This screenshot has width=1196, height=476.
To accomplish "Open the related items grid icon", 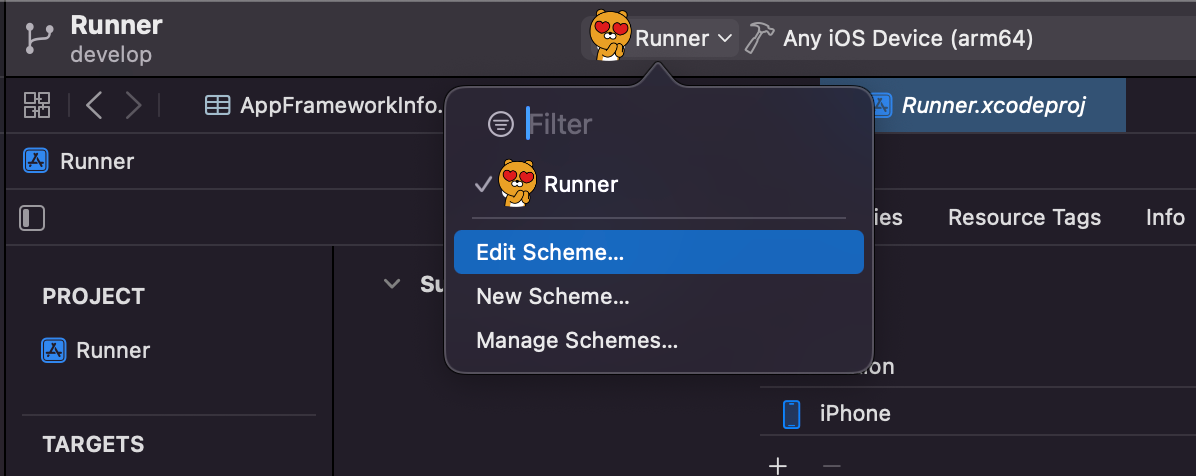I will [37, 105].
